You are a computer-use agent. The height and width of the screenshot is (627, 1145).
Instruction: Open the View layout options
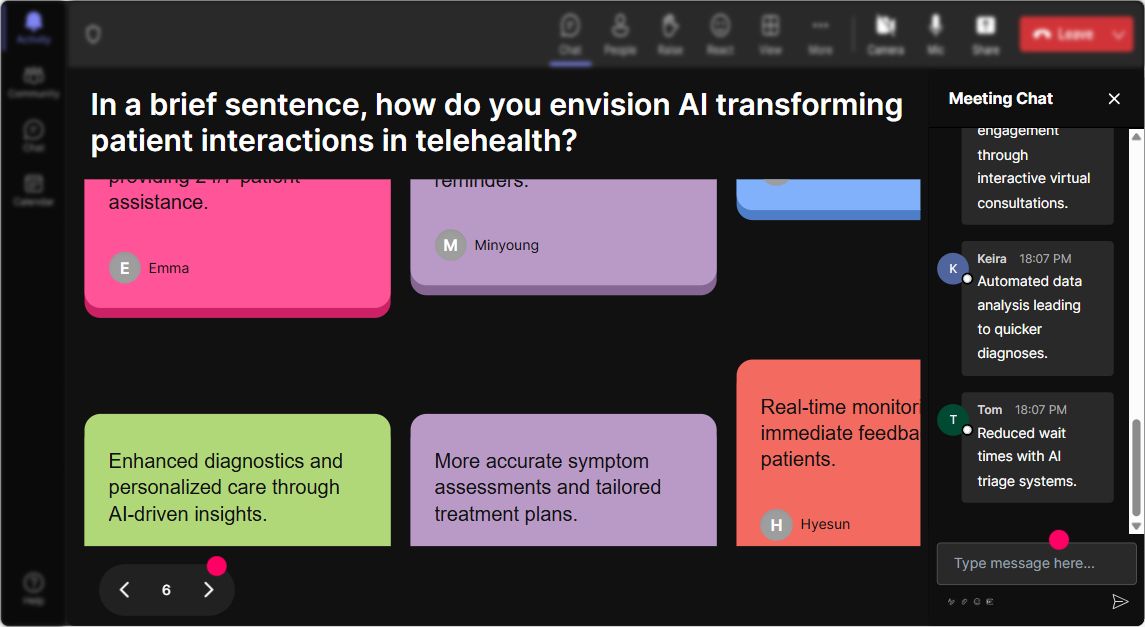point(770,34)
